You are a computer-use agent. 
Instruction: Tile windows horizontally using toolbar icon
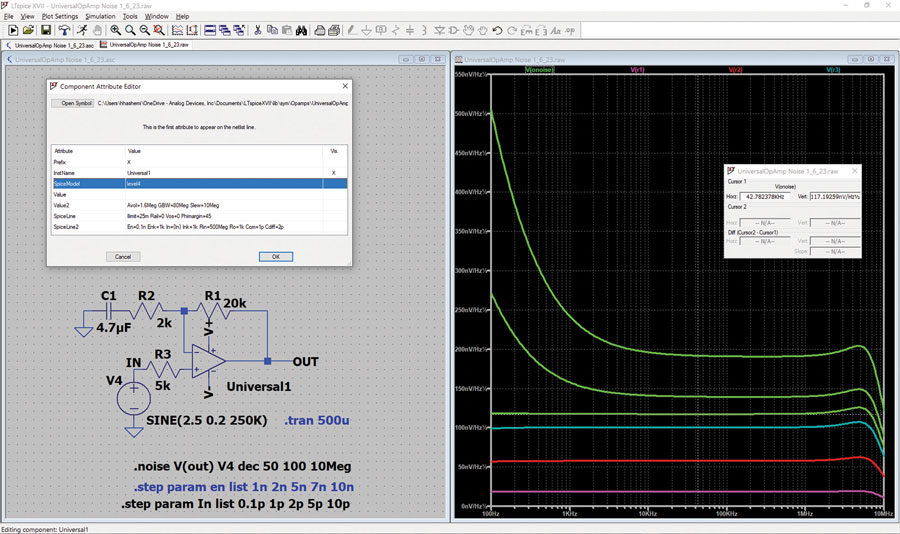(x=211, y=30)
